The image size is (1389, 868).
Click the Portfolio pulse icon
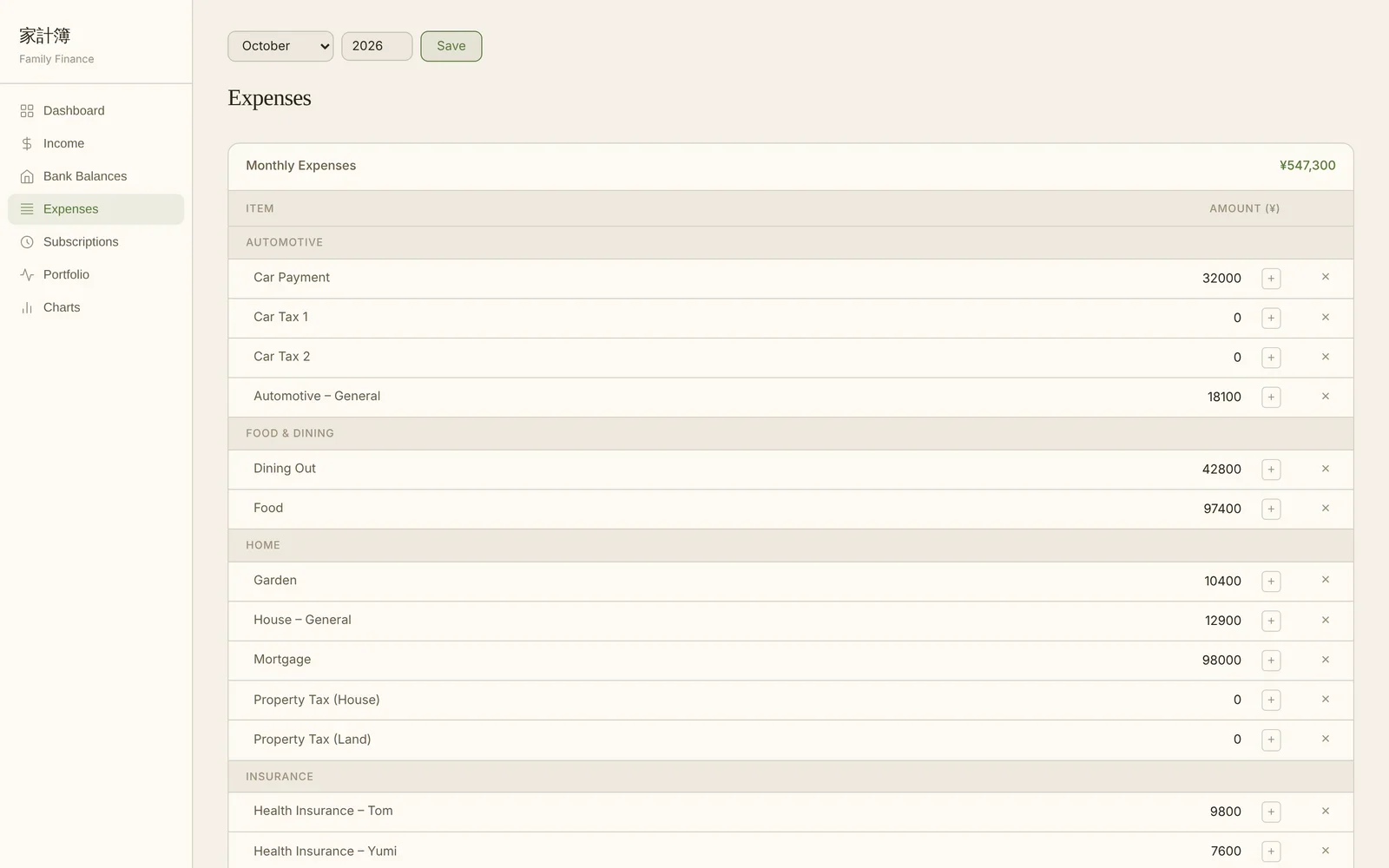pyautogui.click(x=27, y=275)
